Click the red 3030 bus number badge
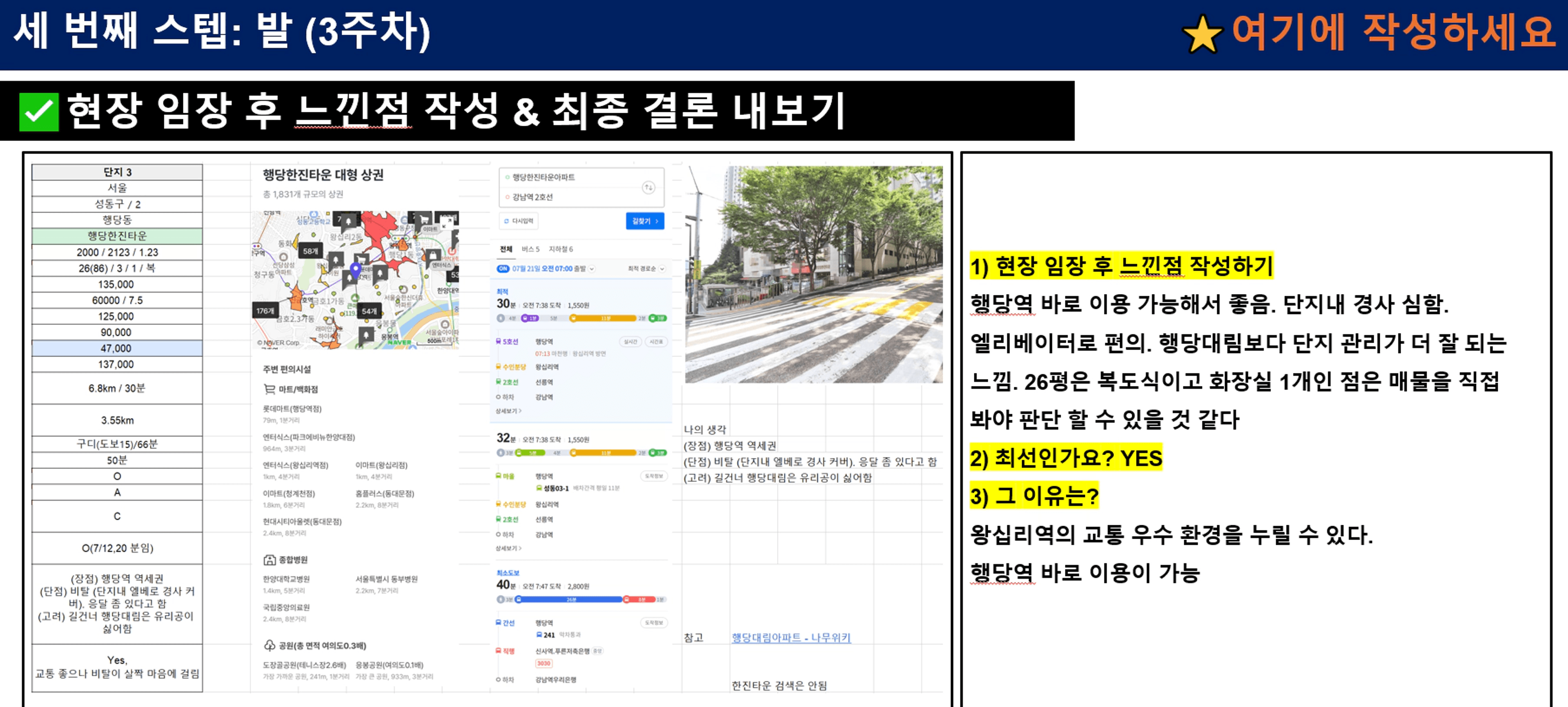Image resolution: width=1568 pixels, height=707 pixels. pyautogui.click(x=543, y=663)
